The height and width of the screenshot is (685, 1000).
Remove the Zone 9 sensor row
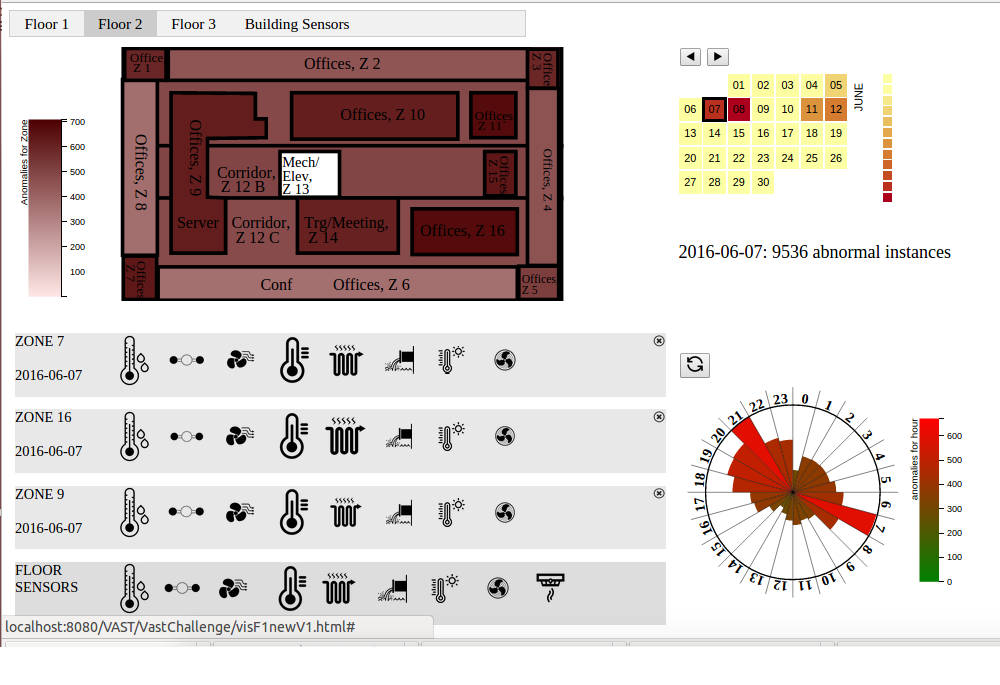[x=658, y=493]
